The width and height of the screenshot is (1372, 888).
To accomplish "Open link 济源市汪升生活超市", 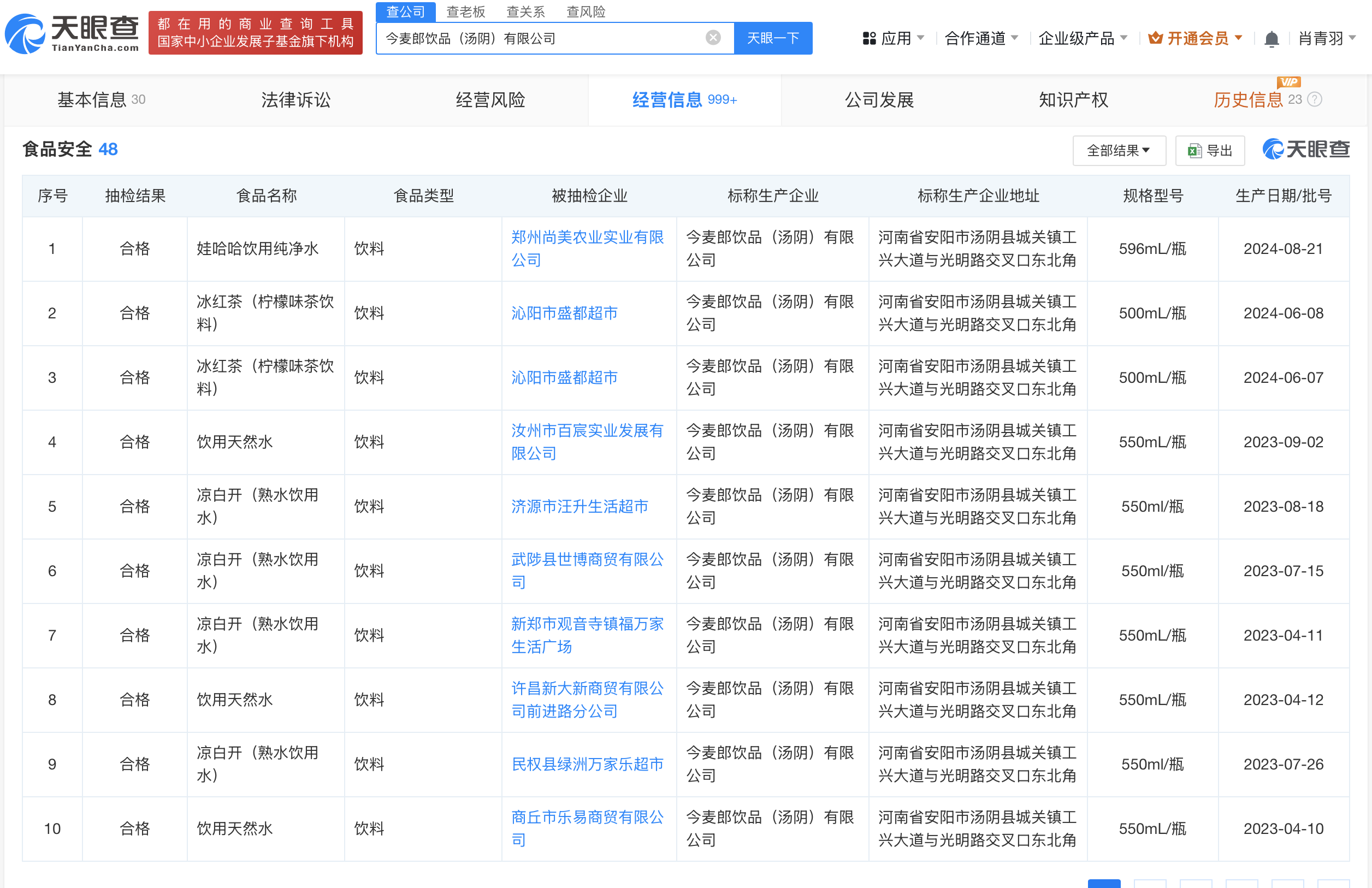I will tap(580, 506).
